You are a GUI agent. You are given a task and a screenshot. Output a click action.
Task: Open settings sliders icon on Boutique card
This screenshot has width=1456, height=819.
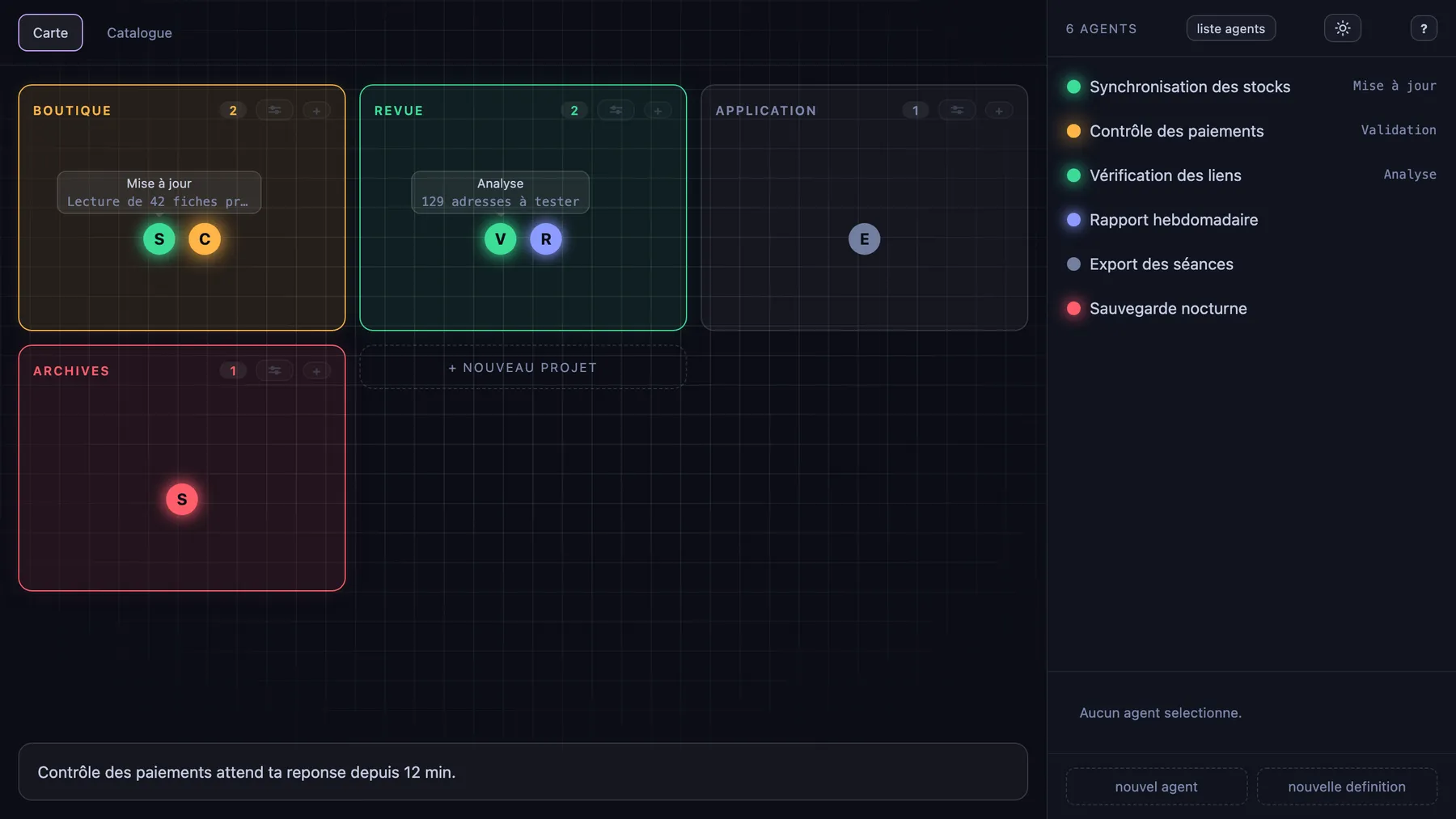274,110
